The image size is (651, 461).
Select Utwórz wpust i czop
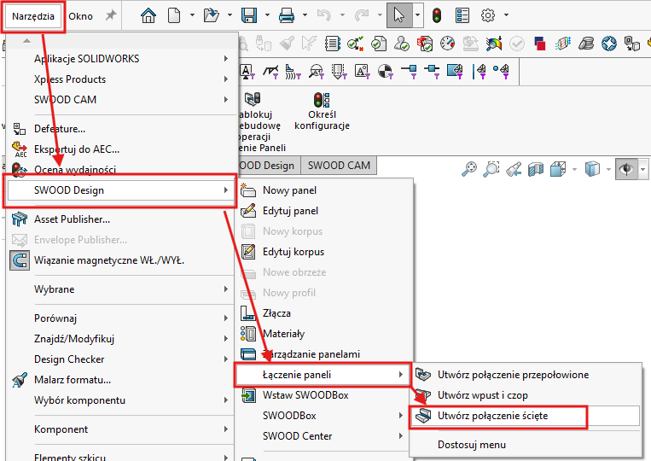[x=482, y=395]
